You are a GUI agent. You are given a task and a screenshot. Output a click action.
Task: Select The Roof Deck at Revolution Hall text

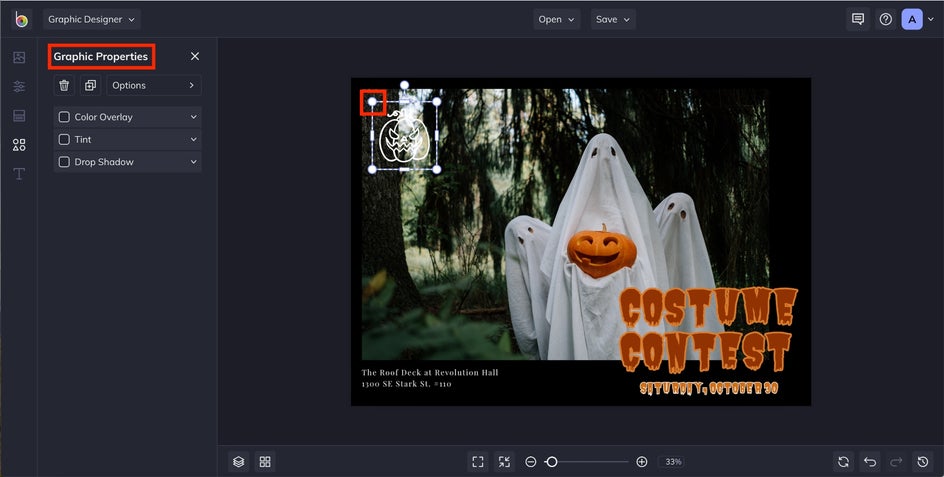[x=430, y=372]
